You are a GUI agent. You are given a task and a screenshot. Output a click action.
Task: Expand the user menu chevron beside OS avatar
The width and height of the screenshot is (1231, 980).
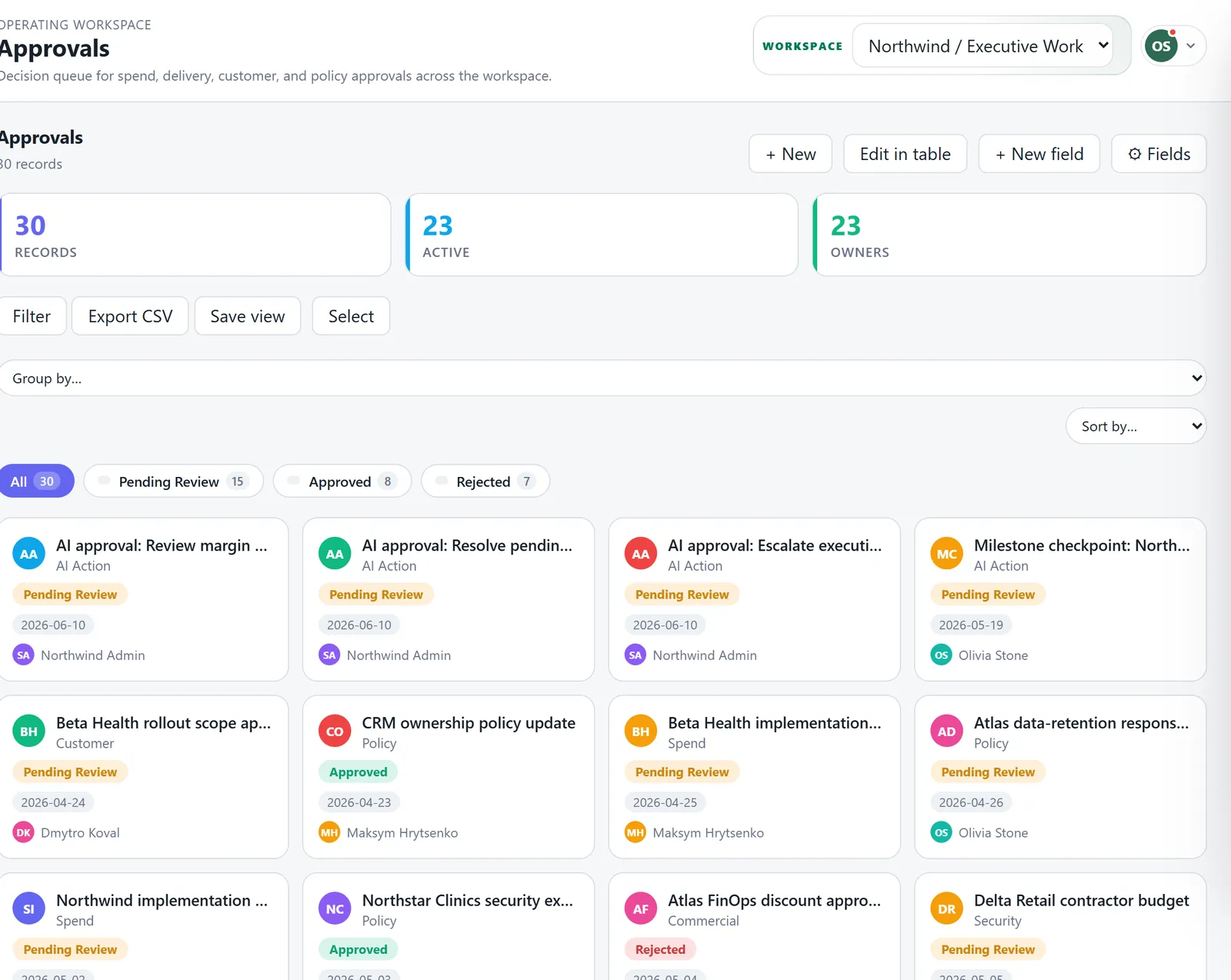[1191, 46]
